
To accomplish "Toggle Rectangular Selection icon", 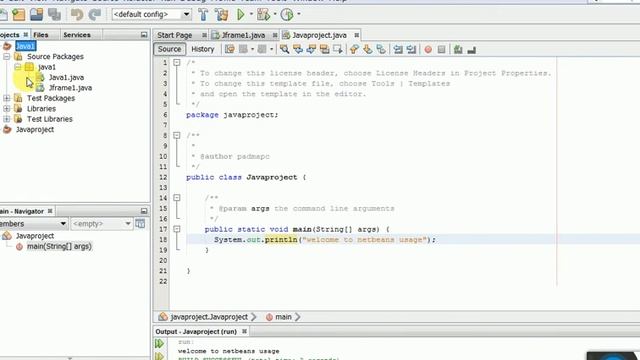I will [338, 49].
